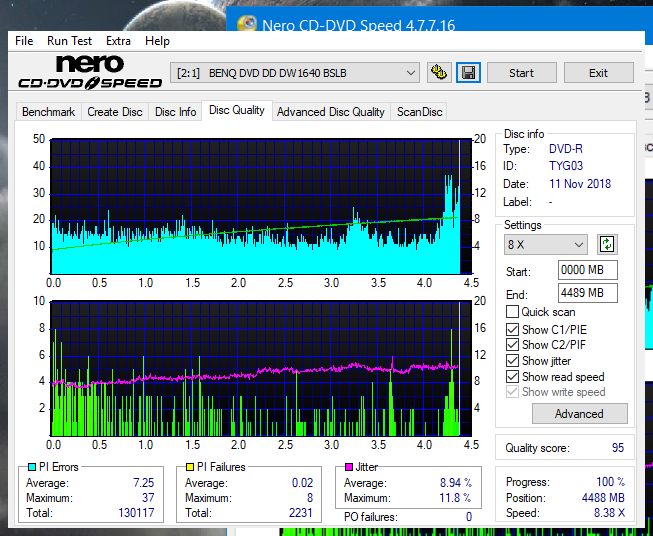Click the Position 4488 MB value
Viewport: 653px width, 536px height.
click(603, 498)
